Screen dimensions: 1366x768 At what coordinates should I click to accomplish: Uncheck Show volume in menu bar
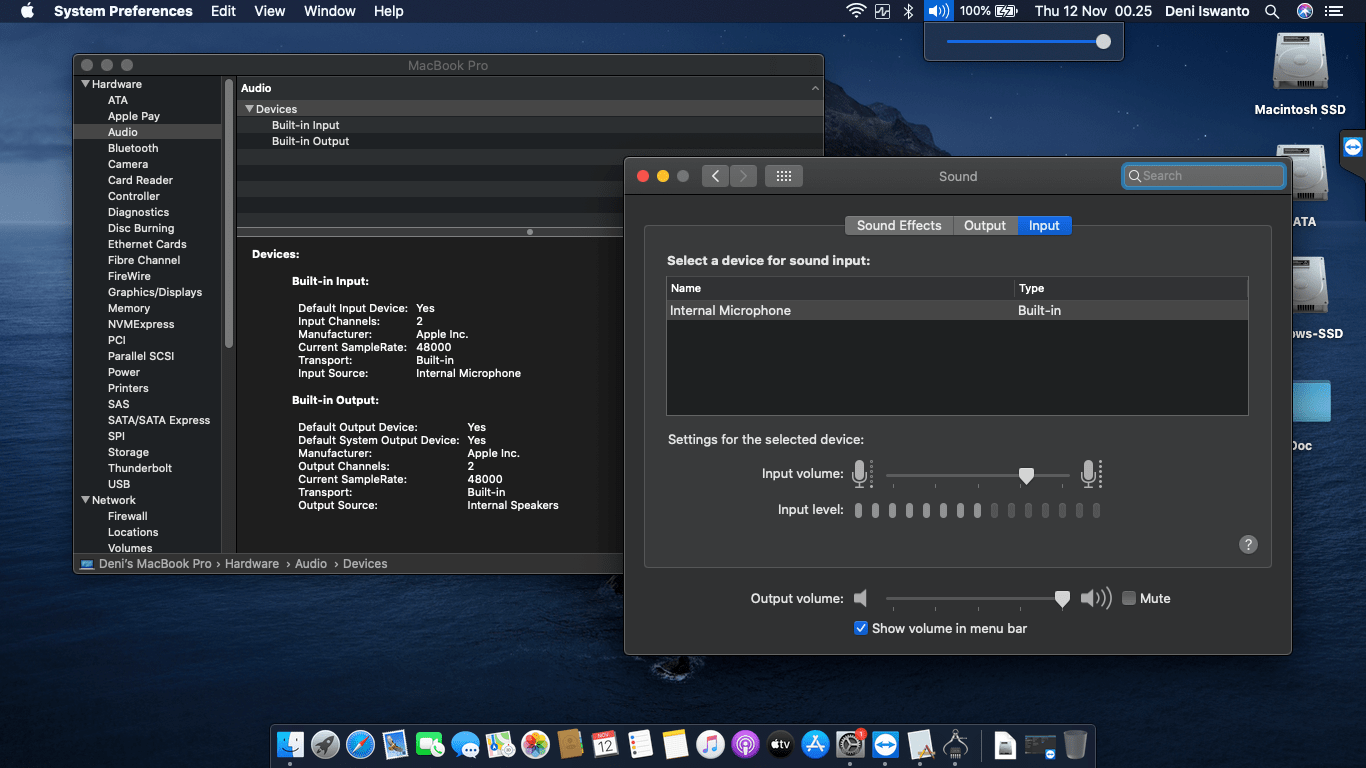[x=860, y=628]
